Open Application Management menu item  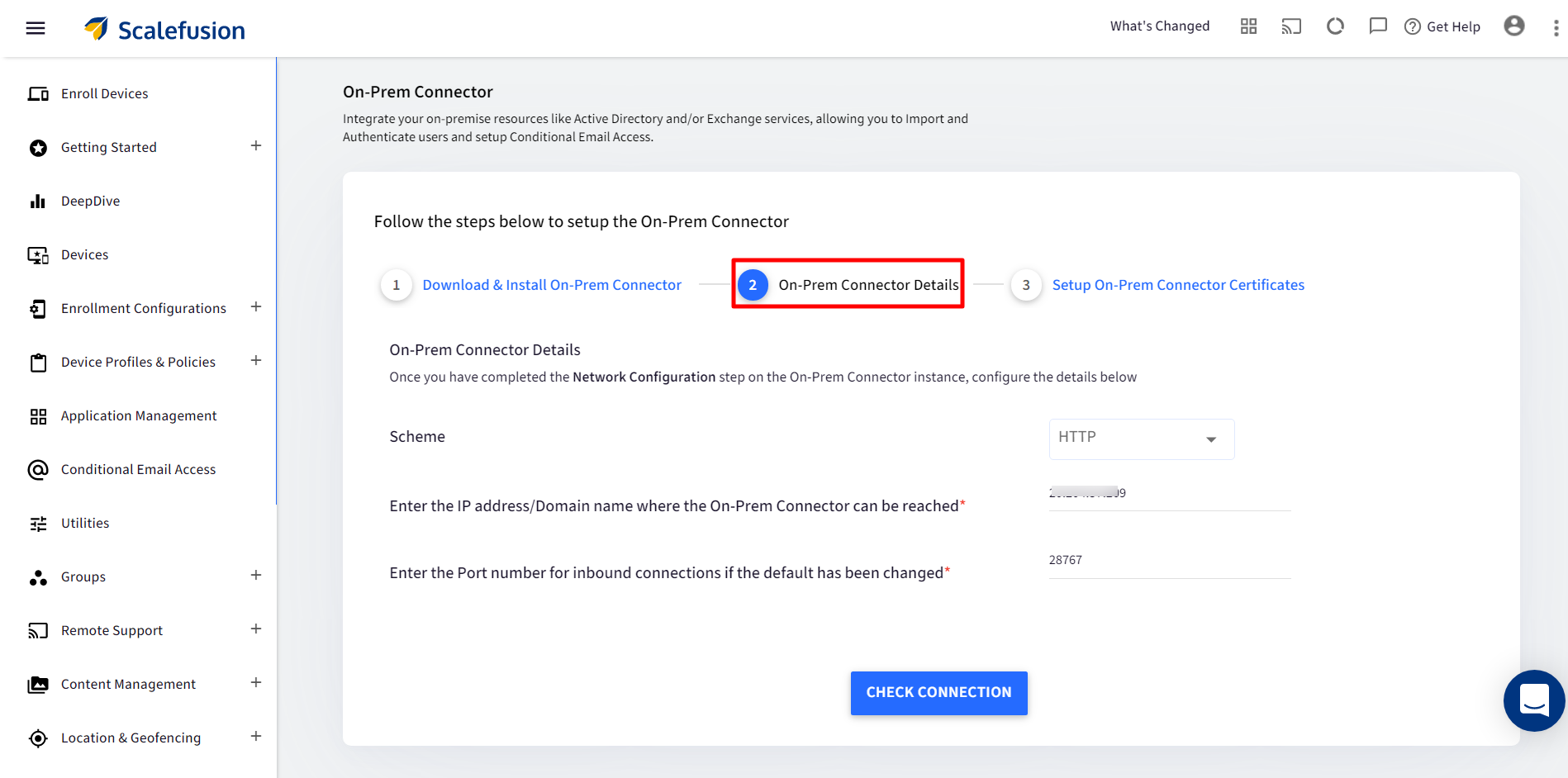(x=138, y=415)
